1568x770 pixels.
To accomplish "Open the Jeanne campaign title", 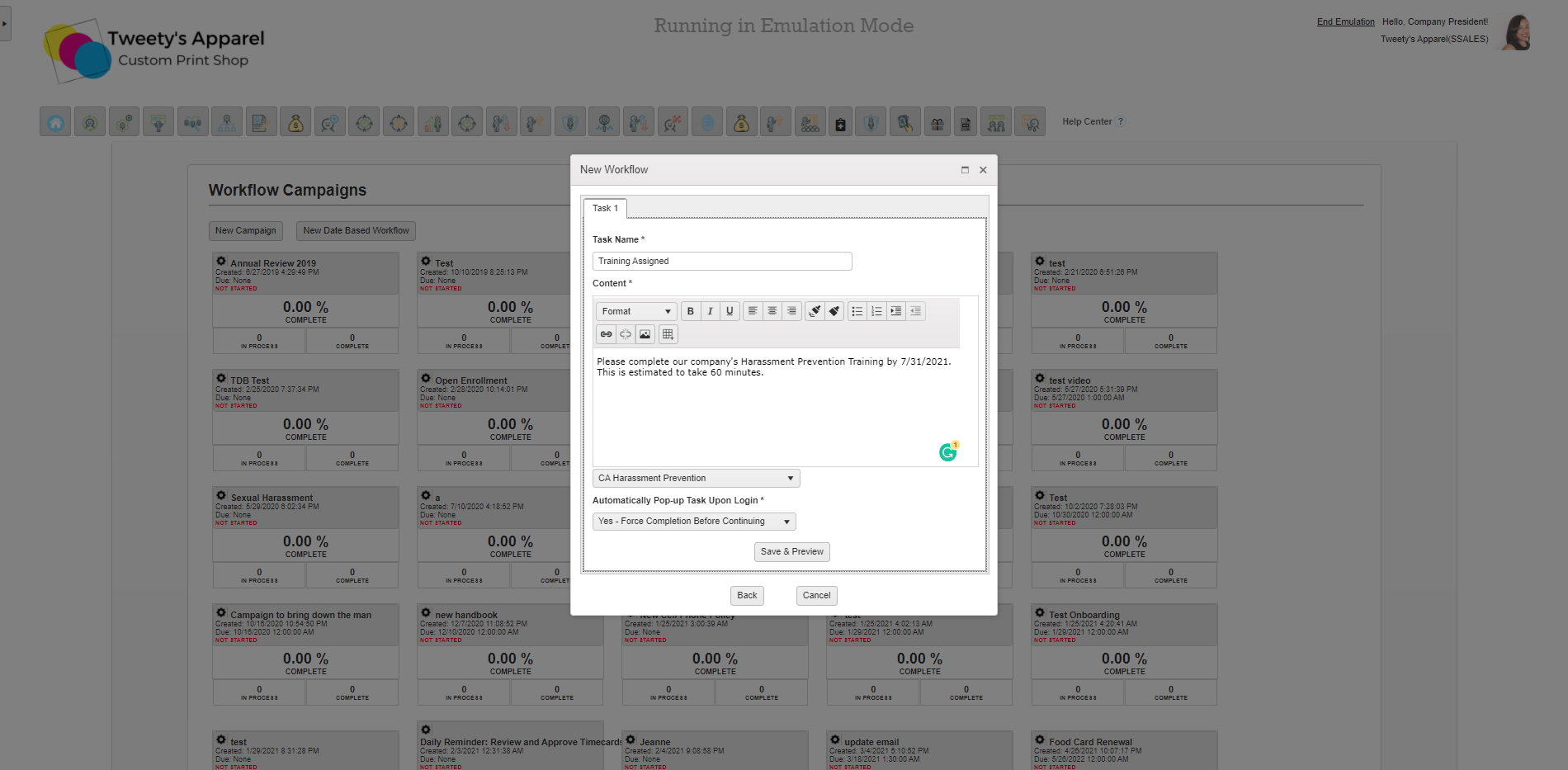I will click(655, 742).
